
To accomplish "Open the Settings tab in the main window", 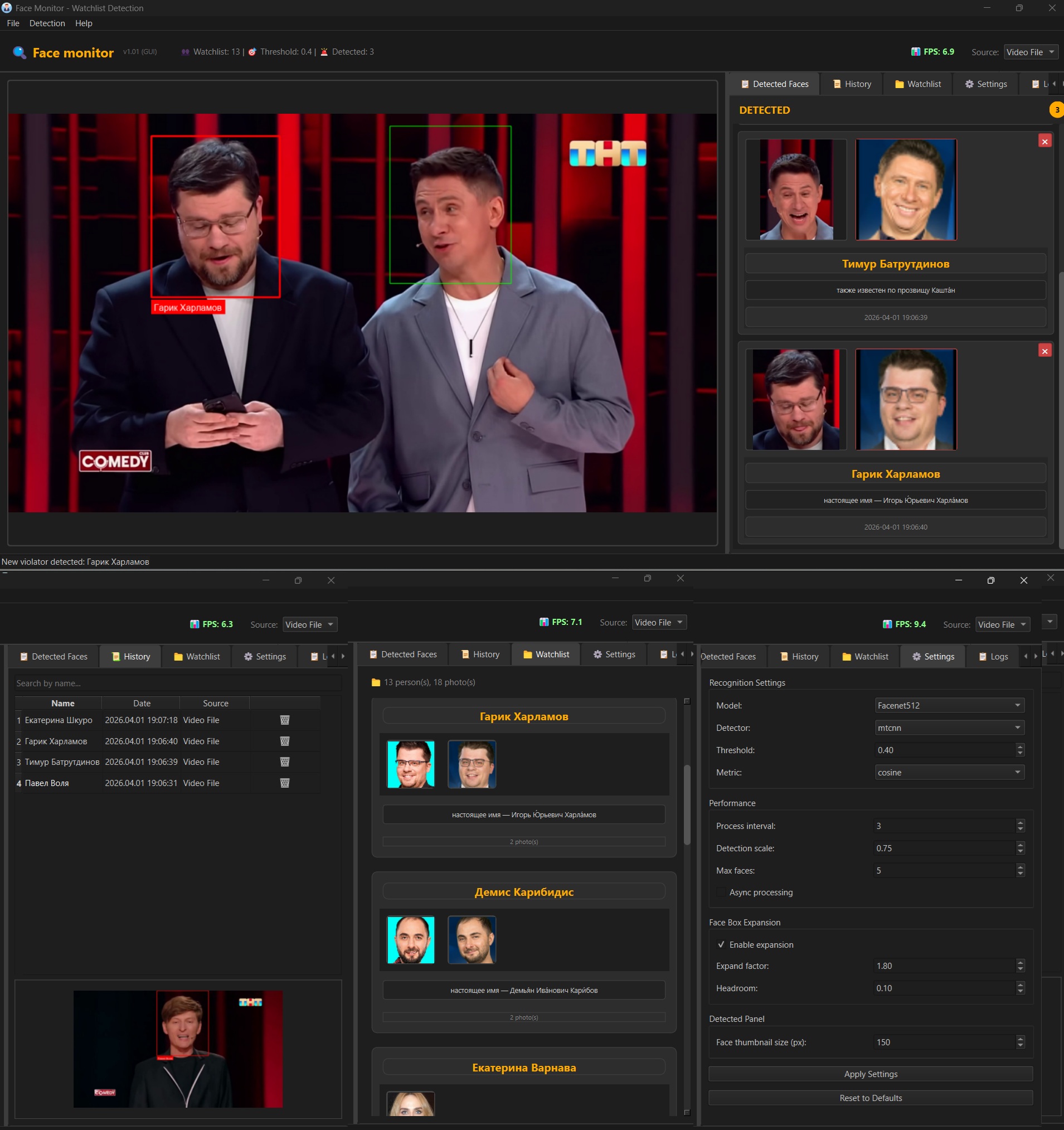I will click(986, 84).
